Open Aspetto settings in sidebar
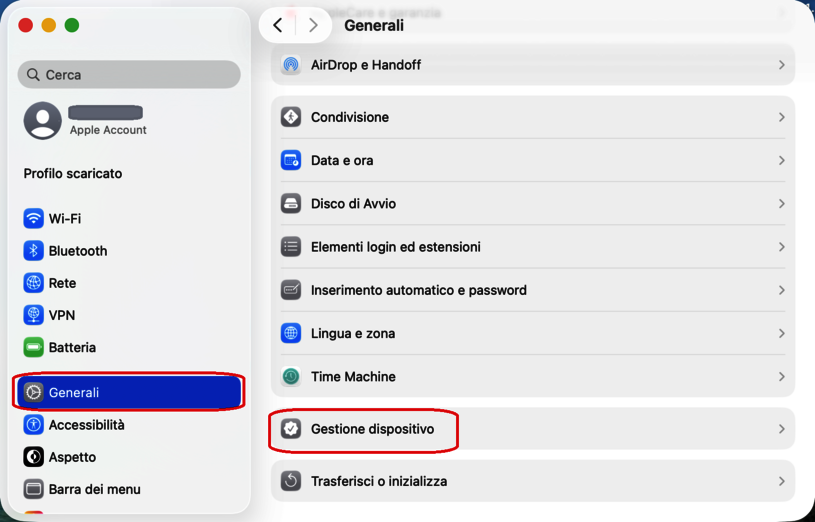The image size is (815, 522). 72,457
